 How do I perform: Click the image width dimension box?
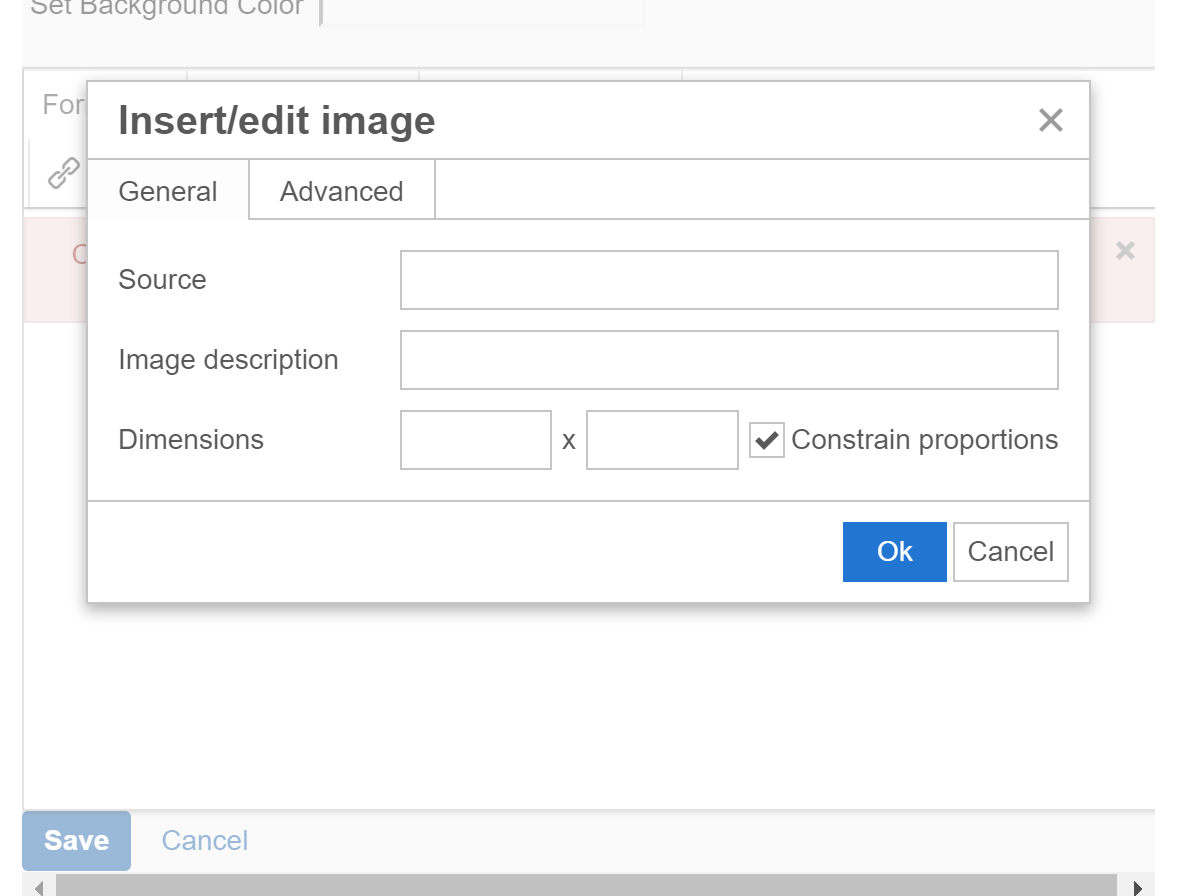[x=476, y=440]
